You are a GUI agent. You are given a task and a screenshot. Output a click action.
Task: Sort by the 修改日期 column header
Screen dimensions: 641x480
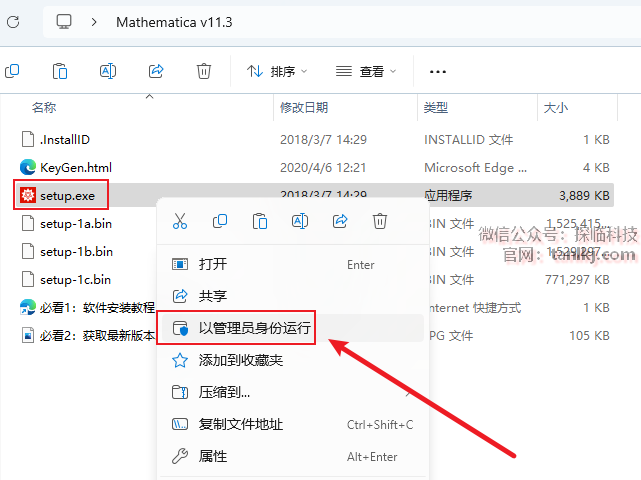tap(304, 108)
